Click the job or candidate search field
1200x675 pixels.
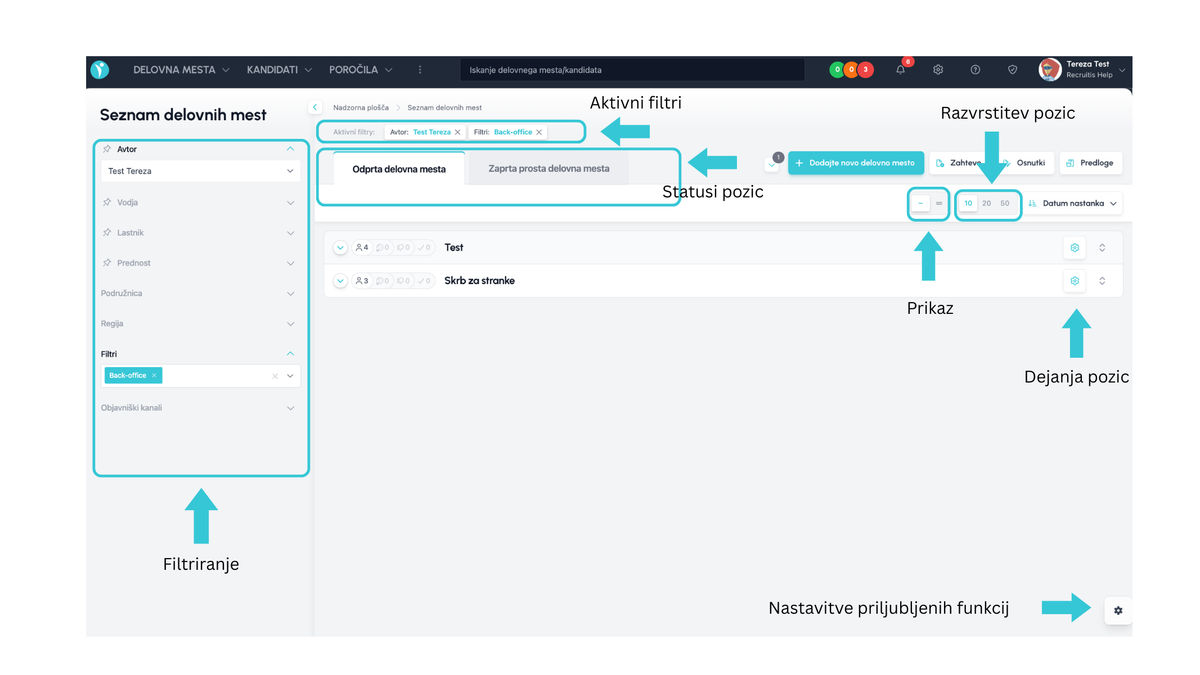[x=632, y=70]
